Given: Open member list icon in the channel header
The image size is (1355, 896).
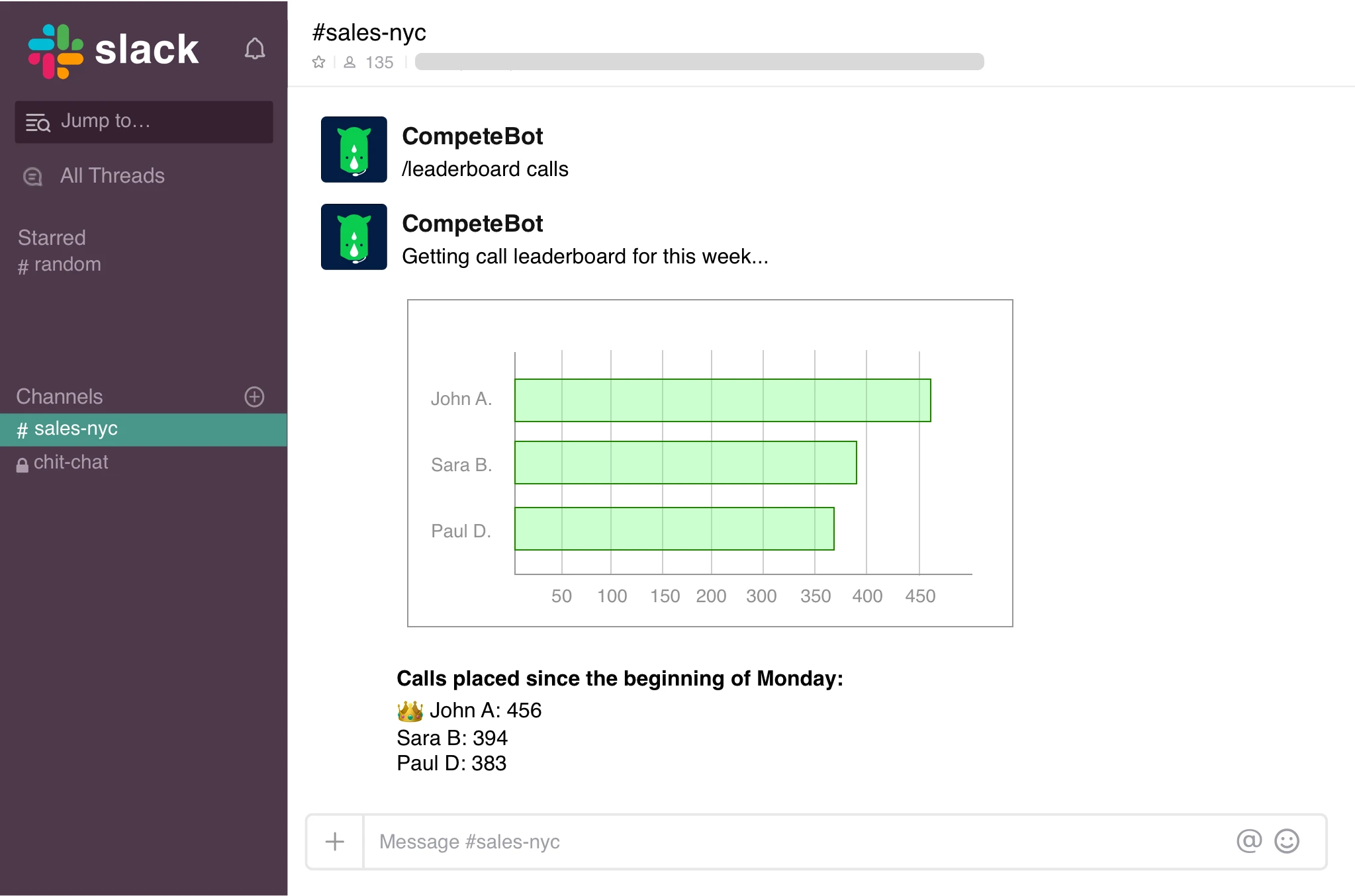Looking at the screenshot, I should click(x=350, y=62).
